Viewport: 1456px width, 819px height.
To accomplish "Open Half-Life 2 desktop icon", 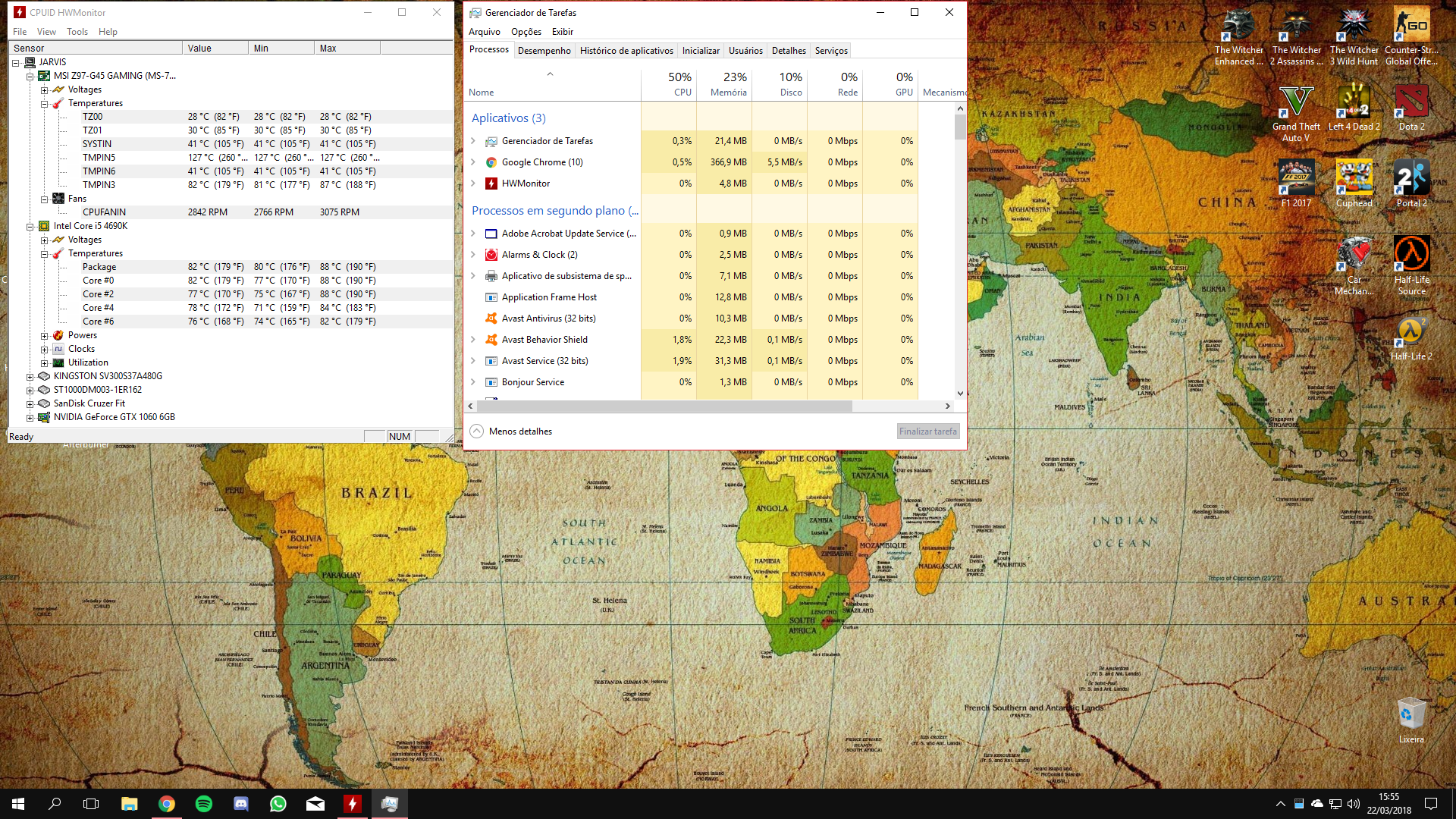I will (x=1411, y=337).
